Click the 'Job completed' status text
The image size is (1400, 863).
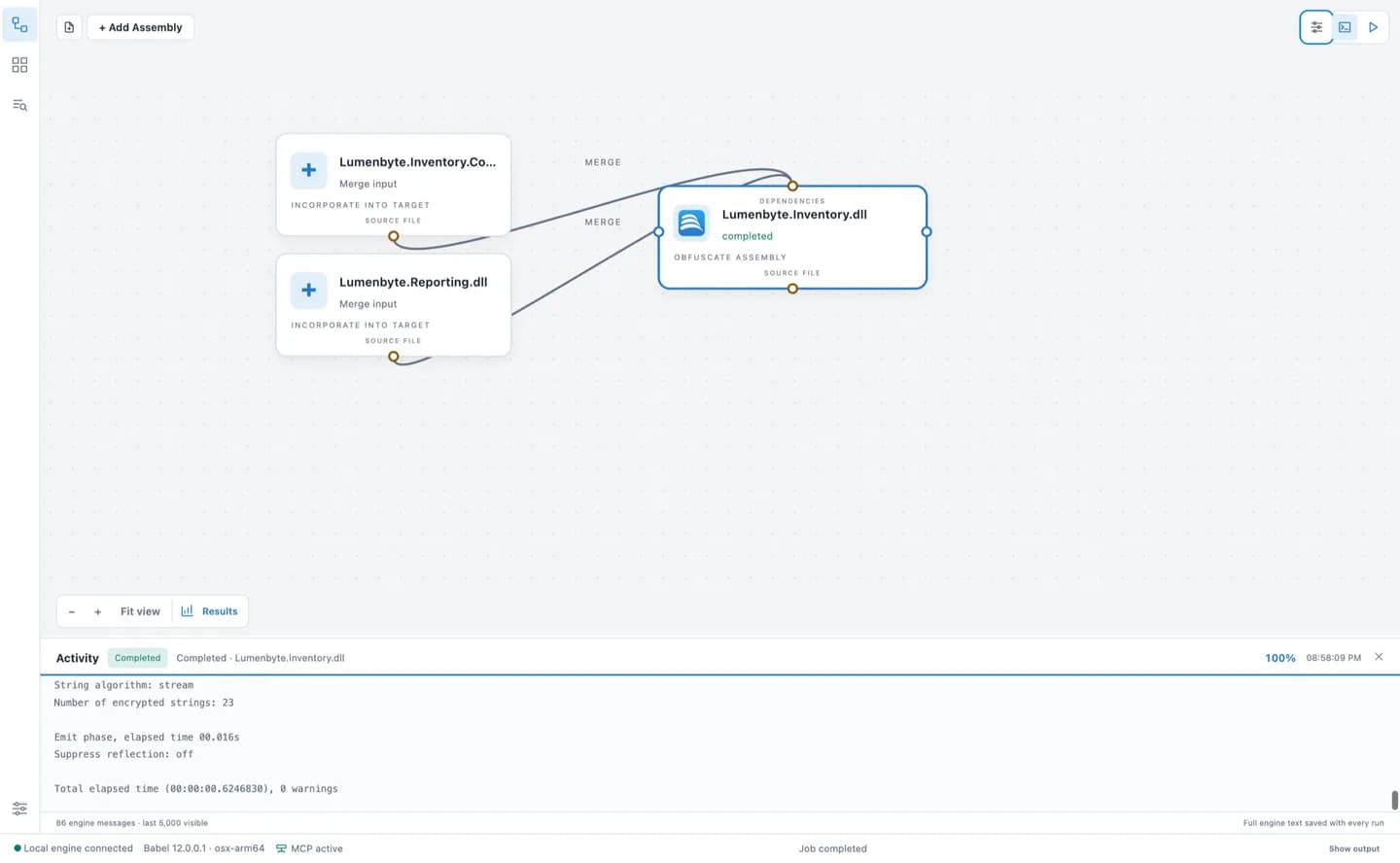(833, 848)
